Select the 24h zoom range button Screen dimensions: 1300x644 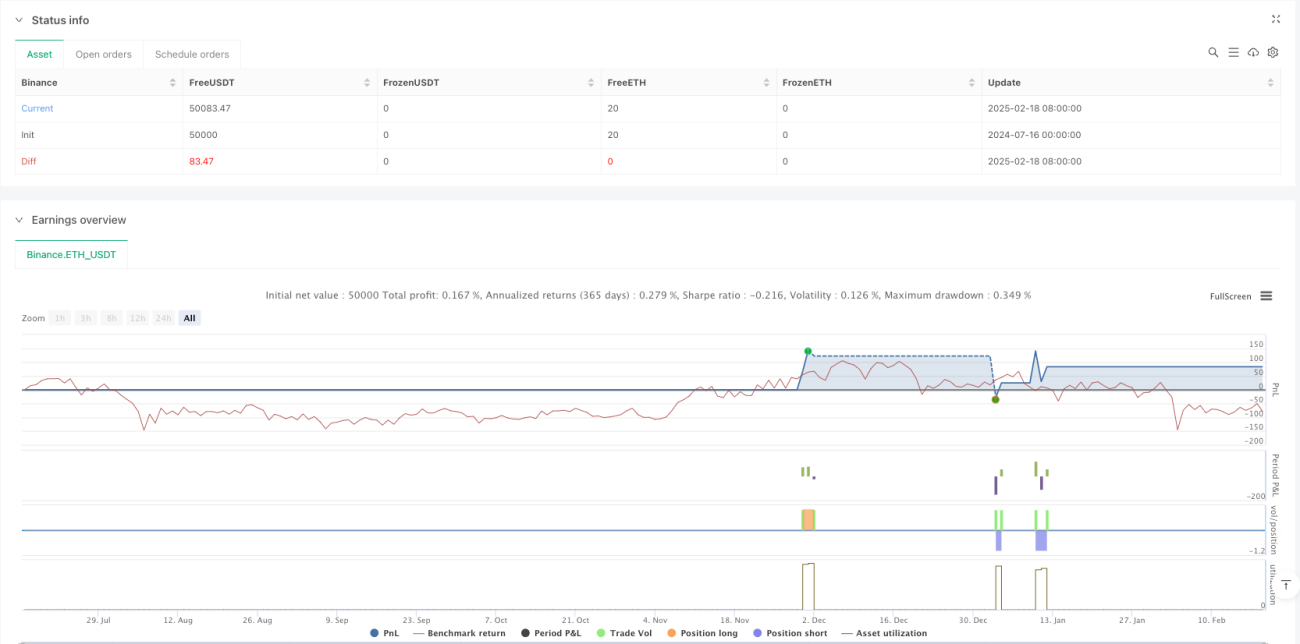(x=163, y=318)
